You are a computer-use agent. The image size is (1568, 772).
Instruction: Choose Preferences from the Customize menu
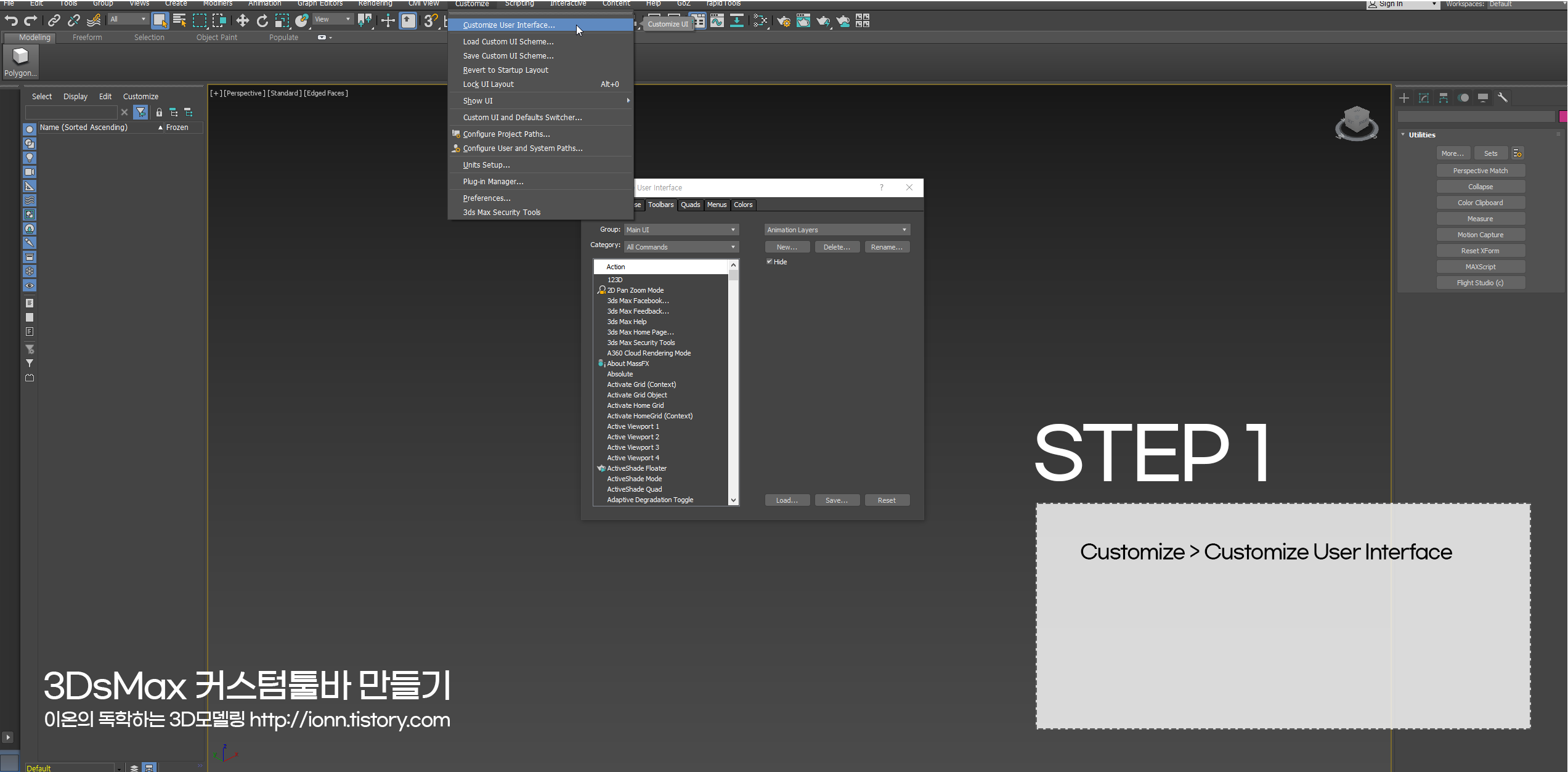pyautogui.click(x=540, y=198)
